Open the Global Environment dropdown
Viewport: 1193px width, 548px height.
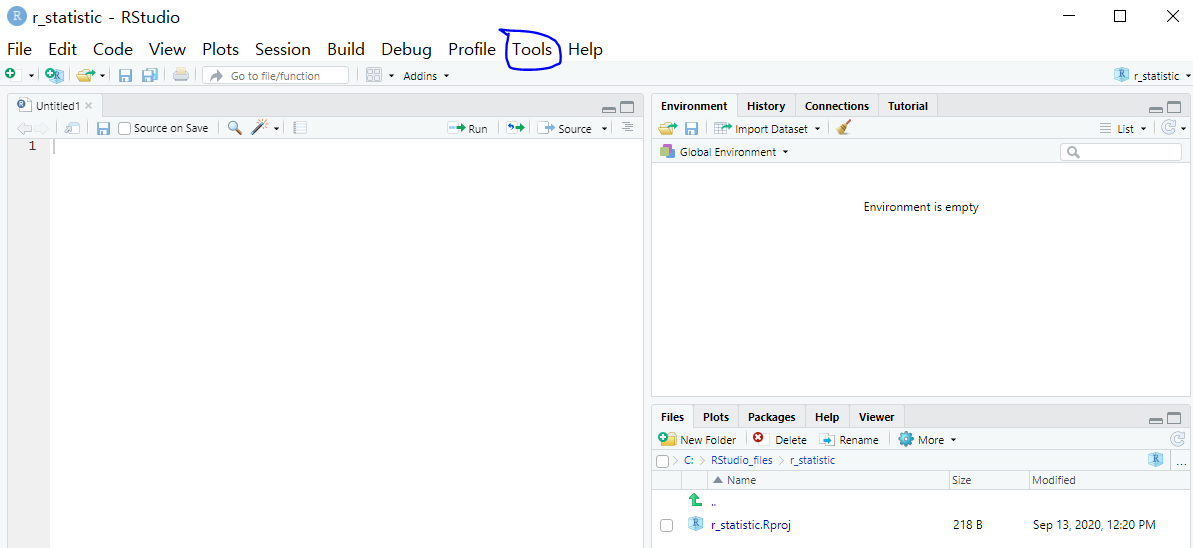click(x=724, y=151)
